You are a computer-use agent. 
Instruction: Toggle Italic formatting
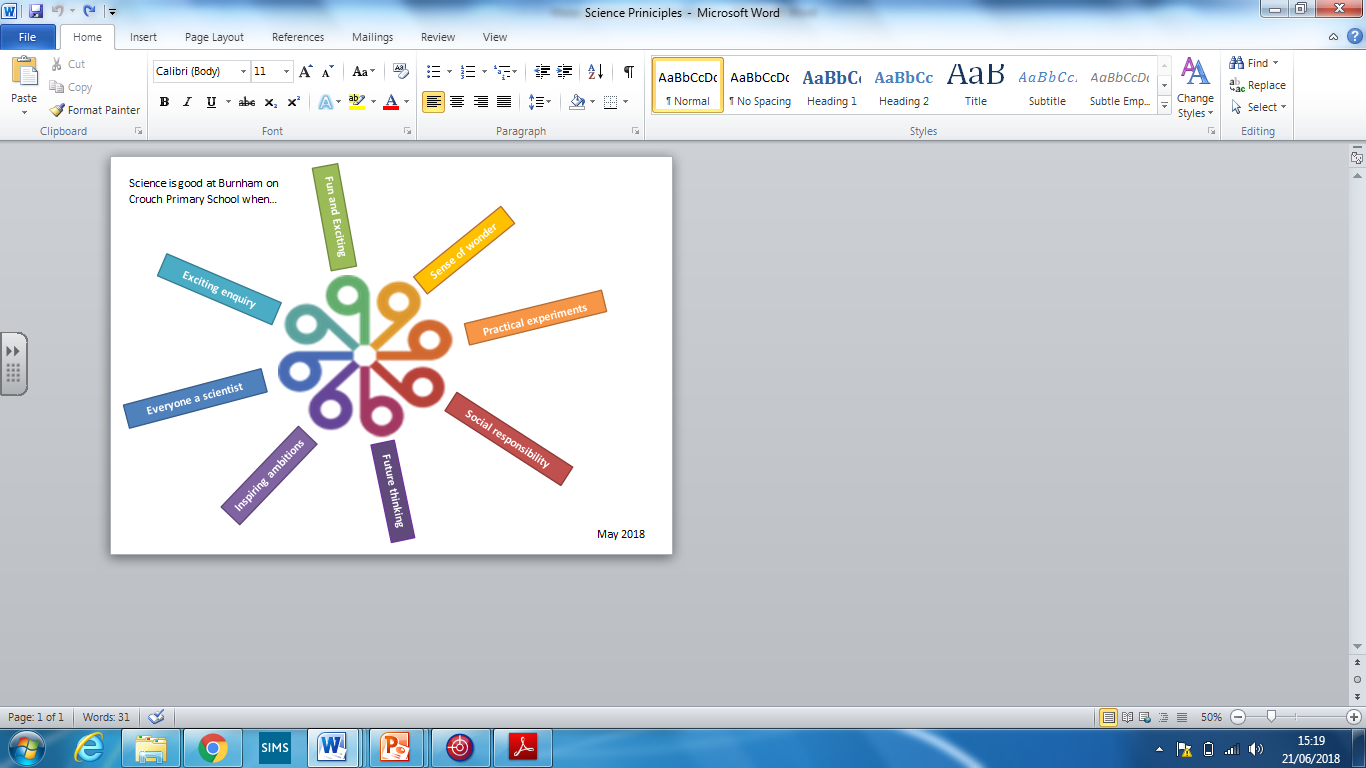(187, 102)
